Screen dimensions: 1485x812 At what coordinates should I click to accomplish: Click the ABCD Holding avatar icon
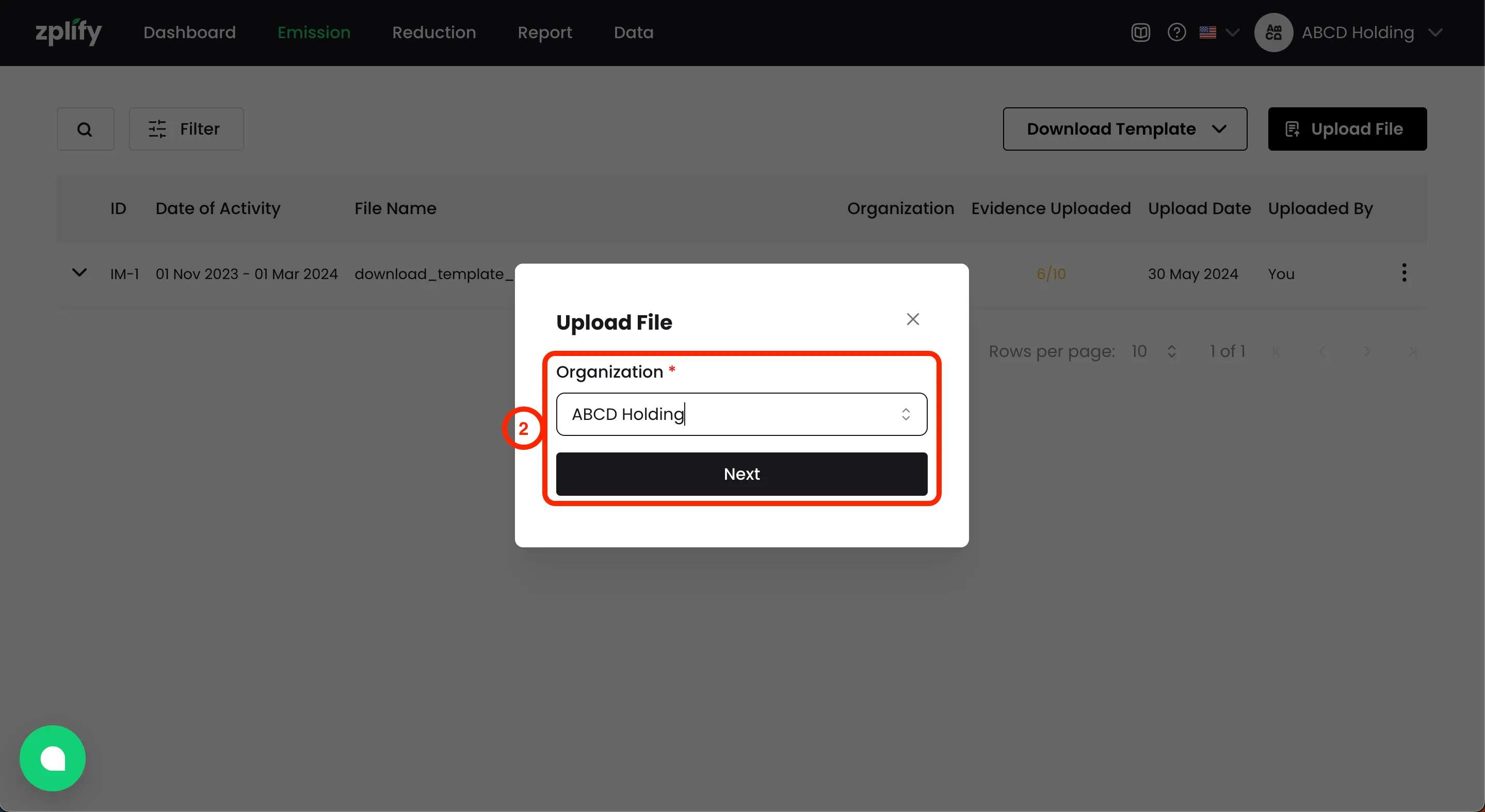(1273, 33)
